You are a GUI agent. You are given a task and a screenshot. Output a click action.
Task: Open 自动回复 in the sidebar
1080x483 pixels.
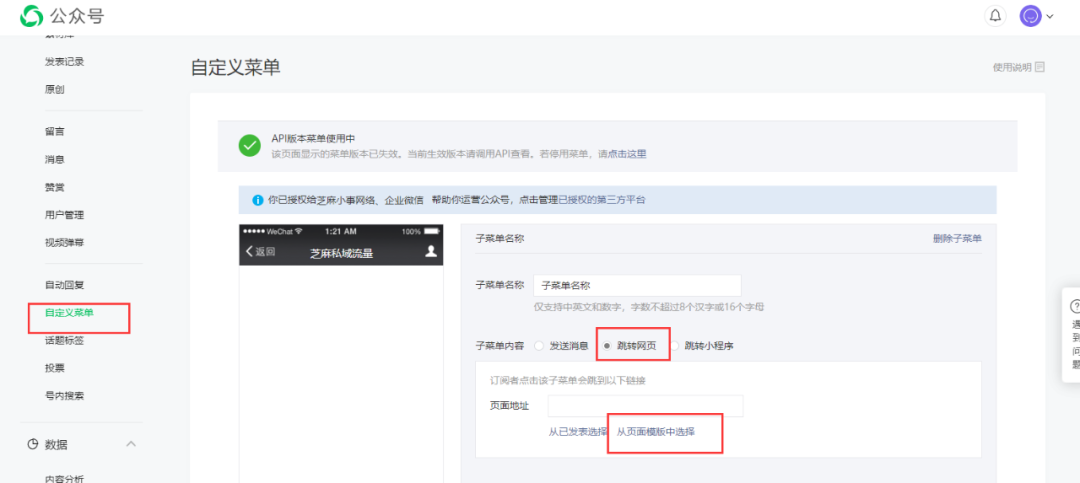click(x=65, y=285)
